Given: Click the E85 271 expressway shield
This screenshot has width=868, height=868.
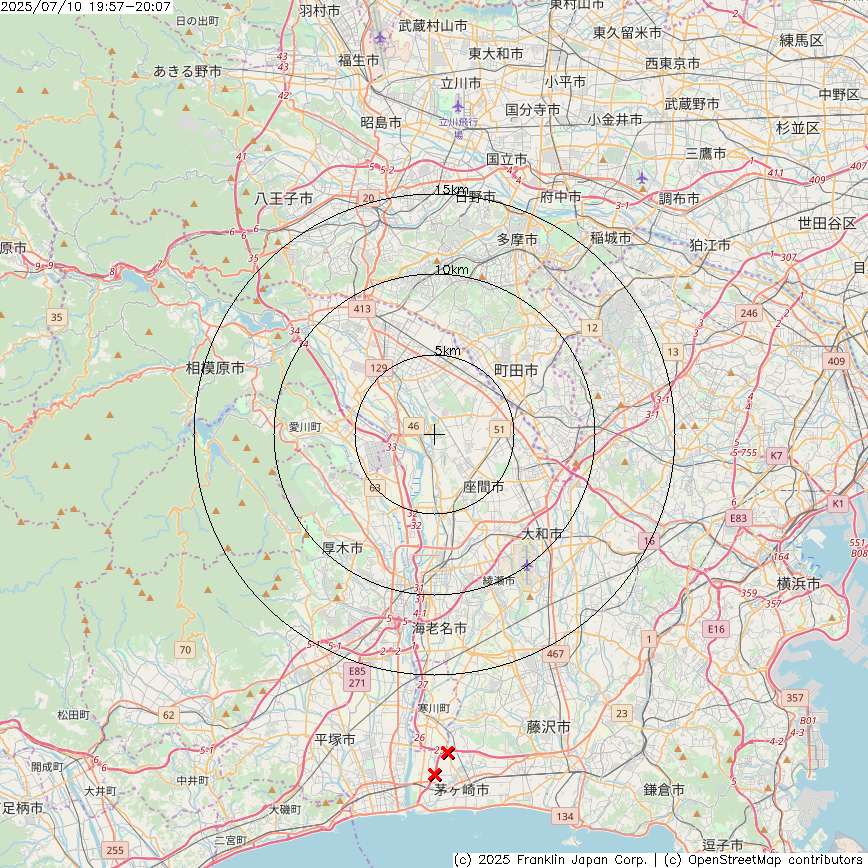Looking at the screenshot, I should (x=357, y=677).
